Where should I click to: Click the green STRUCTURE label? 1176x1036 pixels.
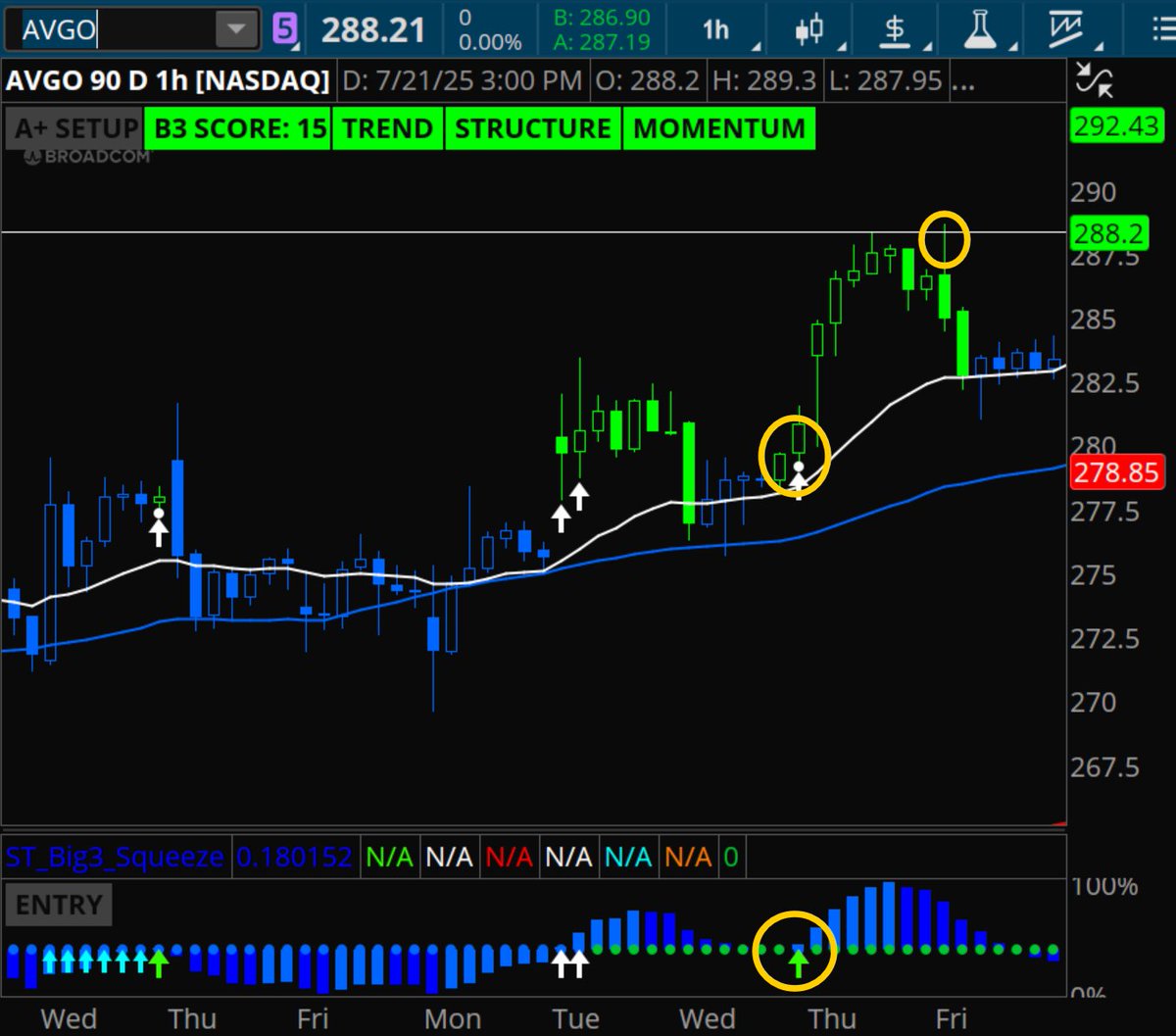click(533, 128)
